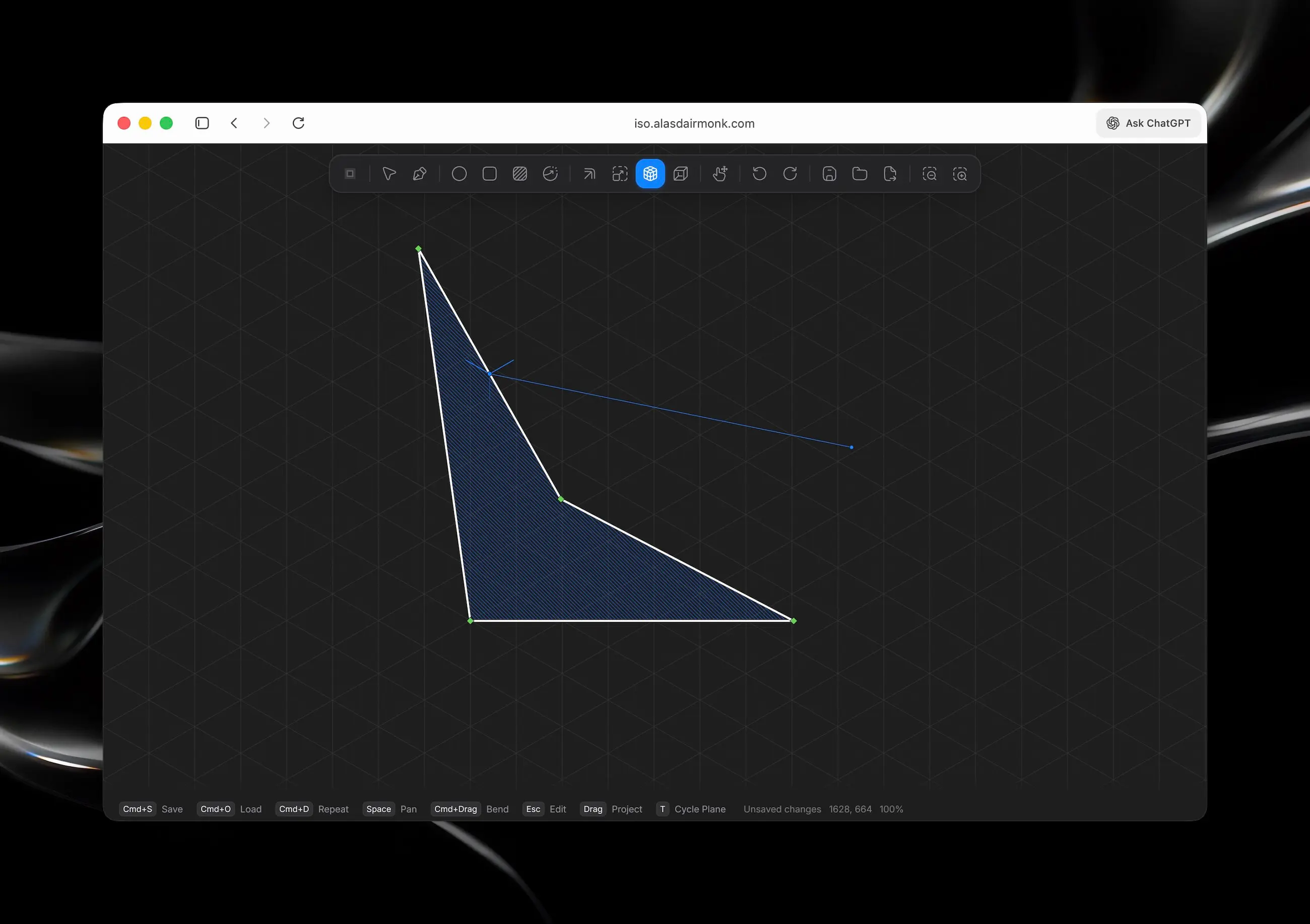Select the wireframe box extrude tool
1310x924 pixels.
(681, 173)
